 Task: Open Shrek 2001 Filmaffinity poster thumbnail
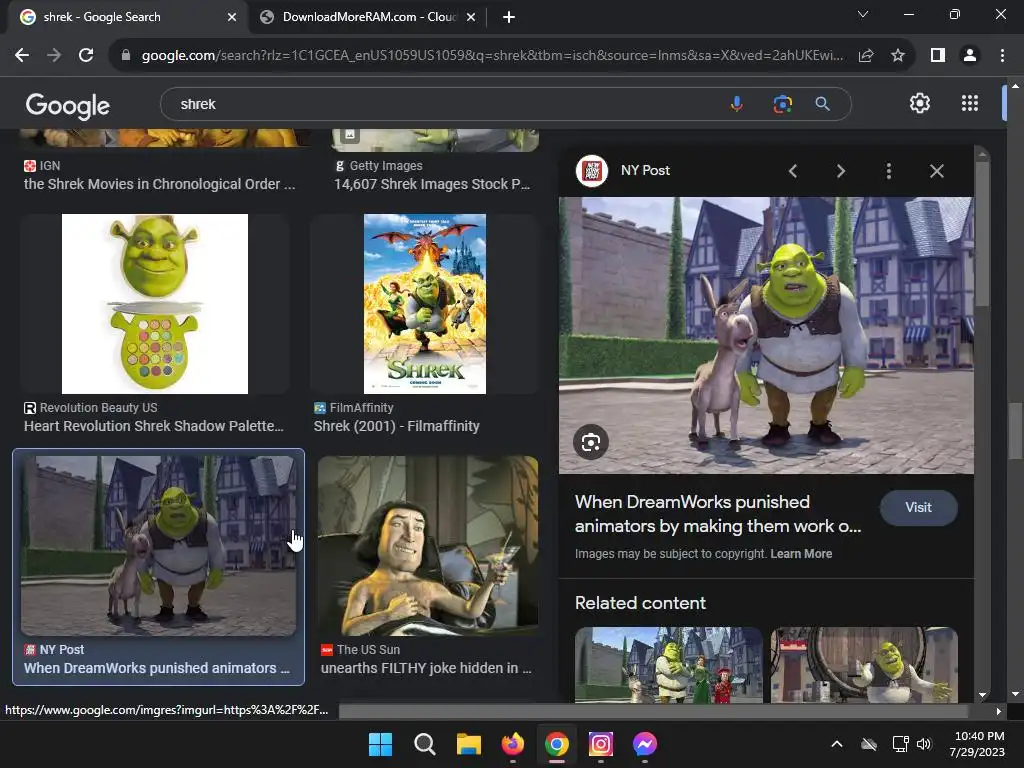[424, 304]
